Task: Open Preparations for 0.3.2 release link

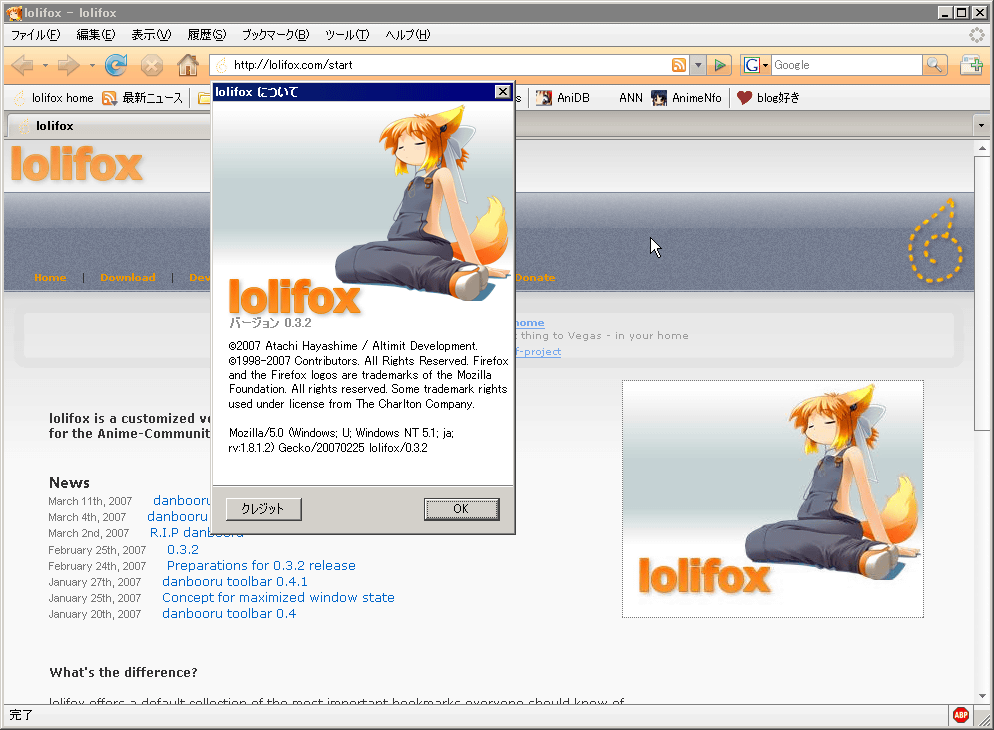Action: point(261,565)
